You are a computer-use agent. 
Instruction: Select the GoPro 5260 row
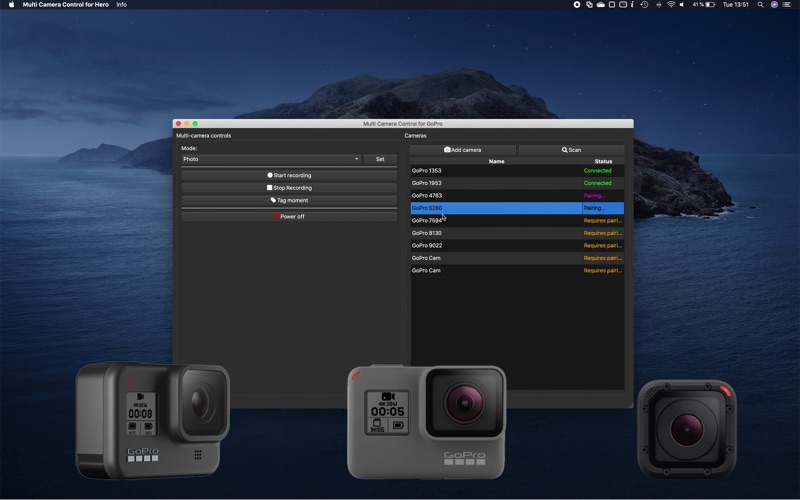click(x=517, y=208)
